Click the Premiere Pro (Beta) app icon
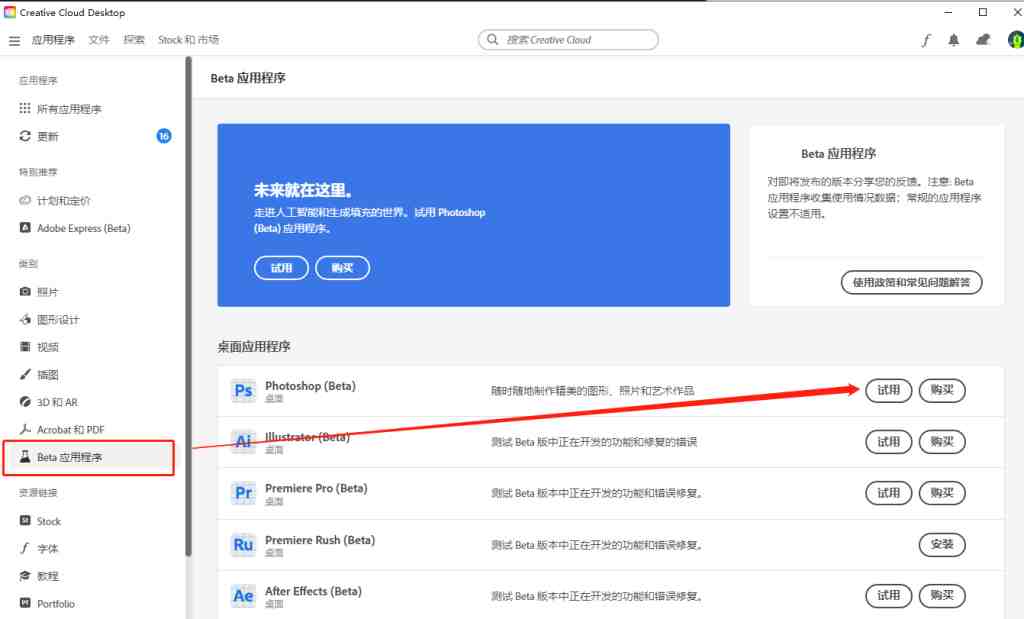The height and width of the screenshot is (619, 1024). click(243, 493)
